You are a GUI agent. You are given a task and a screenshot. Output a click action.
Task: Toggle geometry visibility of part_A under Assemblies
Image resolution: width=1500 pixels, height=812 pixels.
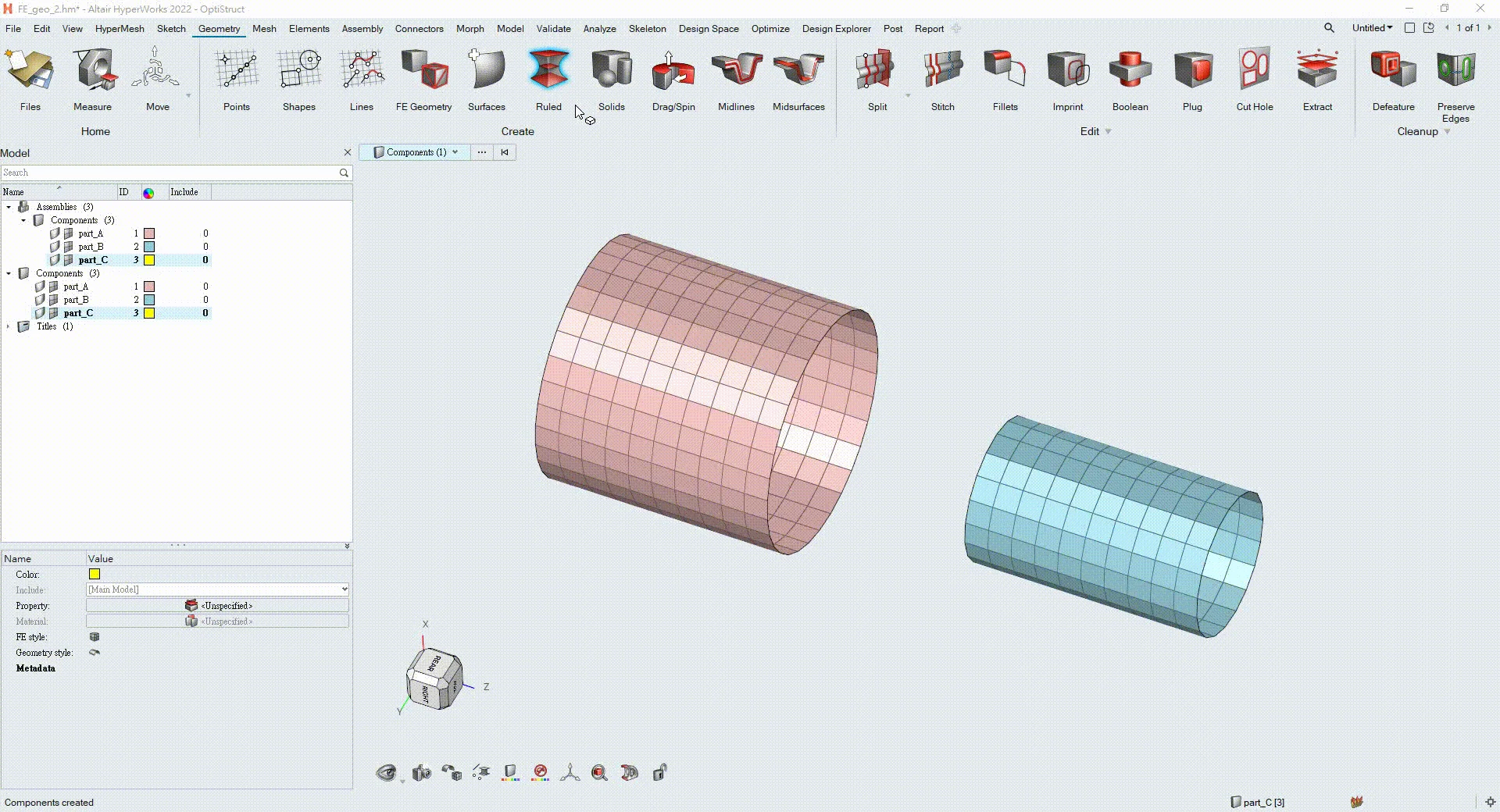[55, 233]
